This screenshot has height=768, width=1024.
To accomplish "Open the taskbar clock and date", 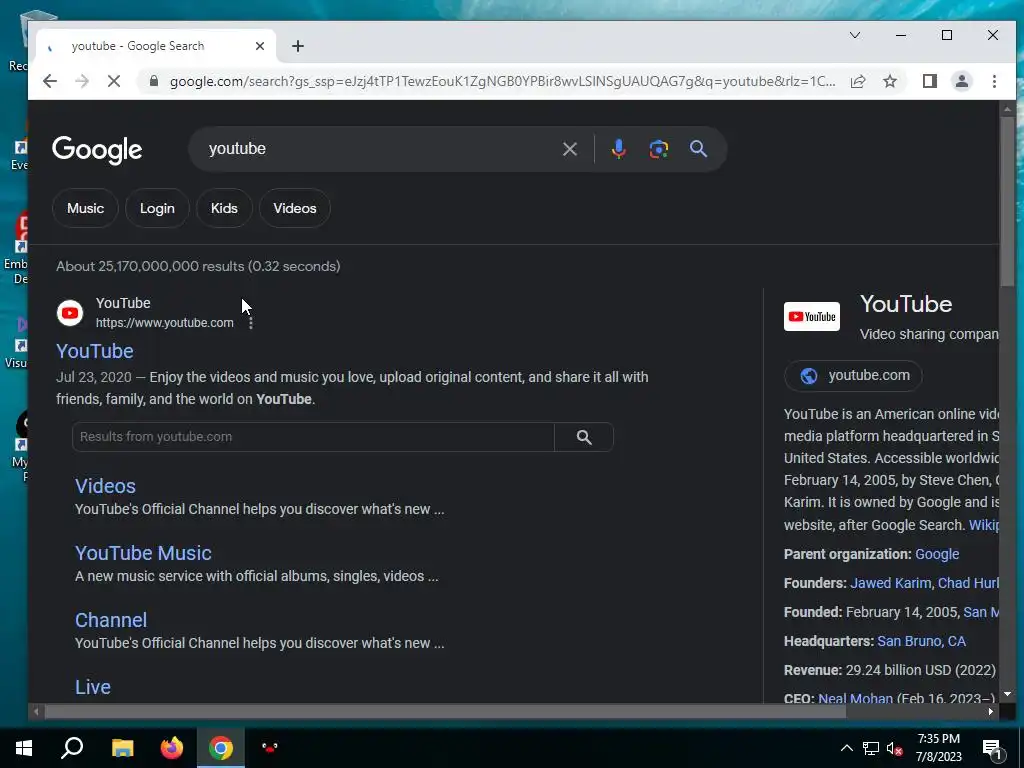I will point(938,748).
